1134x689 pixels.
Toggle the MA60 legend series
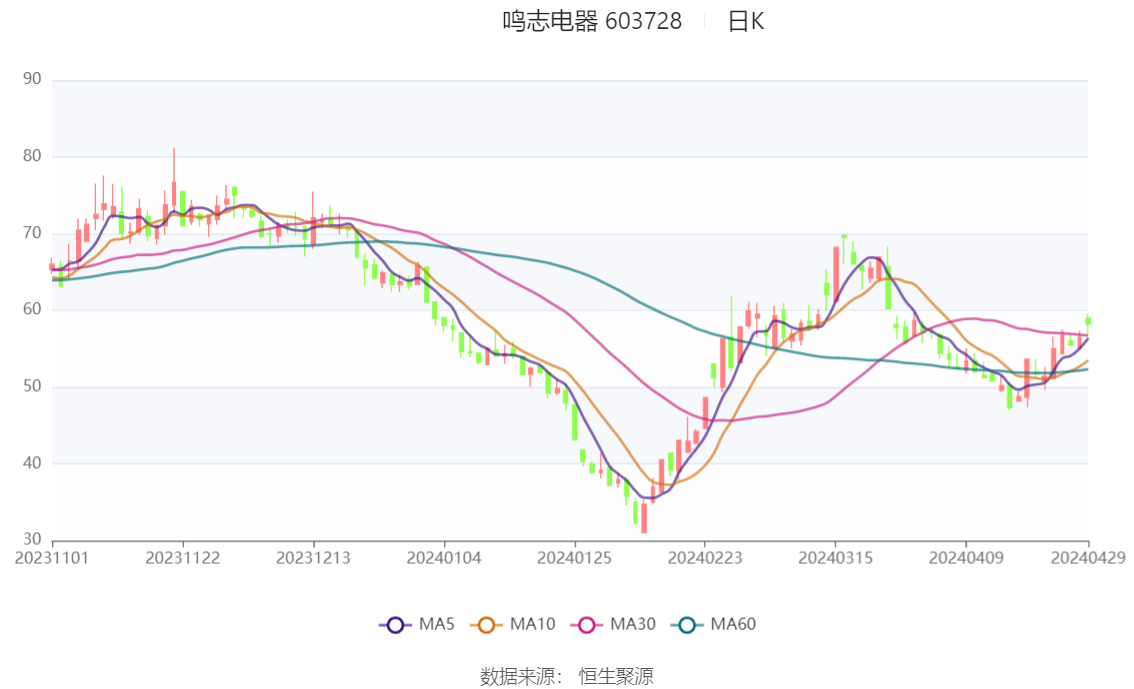click(x=714, y=625)
